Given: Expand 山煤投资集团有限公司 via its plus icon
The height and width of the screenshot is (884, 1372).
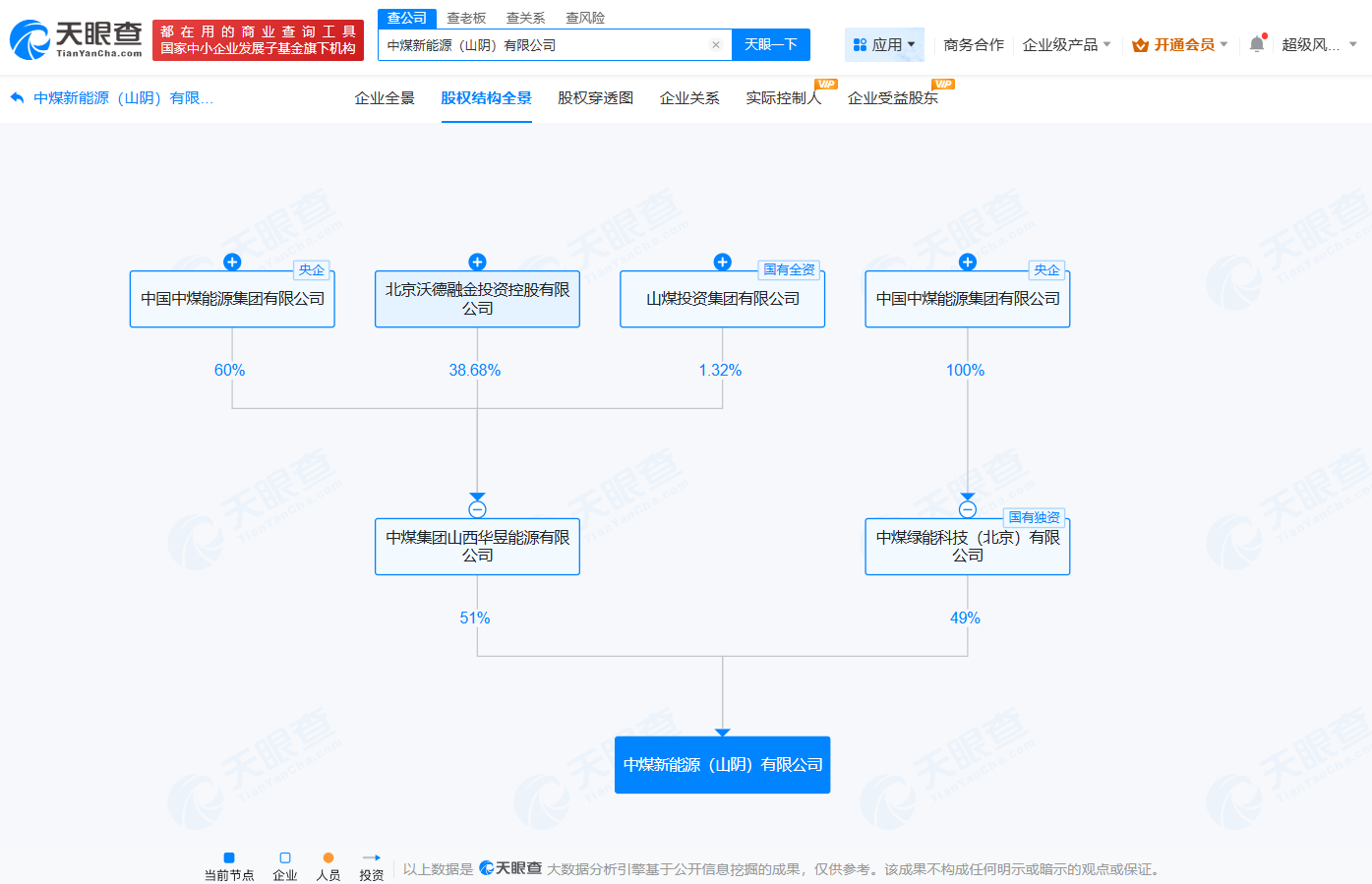Looking at the screenshot, I should pyautogui.click(x=722, y=262).
